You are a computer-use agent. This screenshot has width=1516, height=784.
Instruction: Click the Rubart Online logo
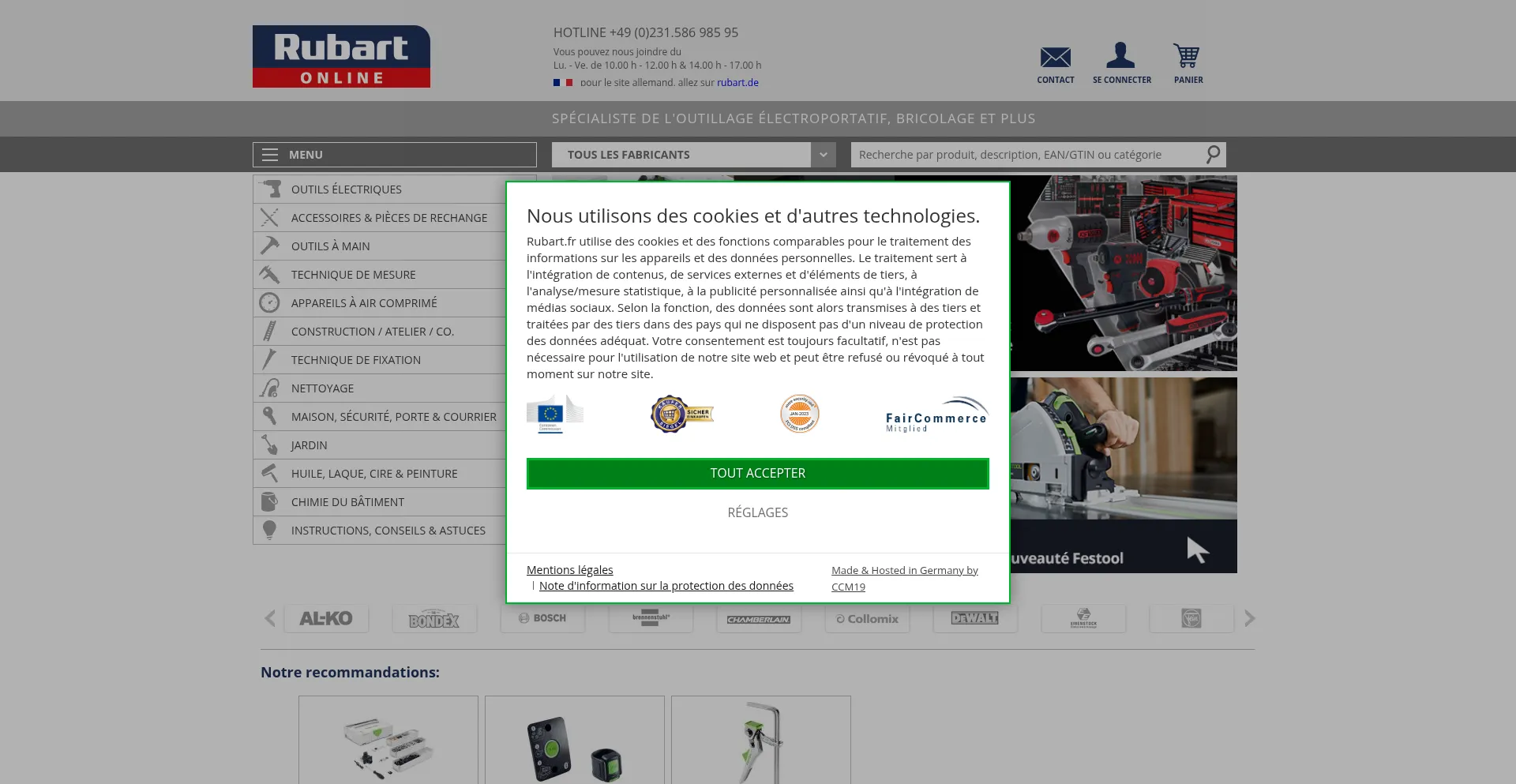tap(341, 57)
